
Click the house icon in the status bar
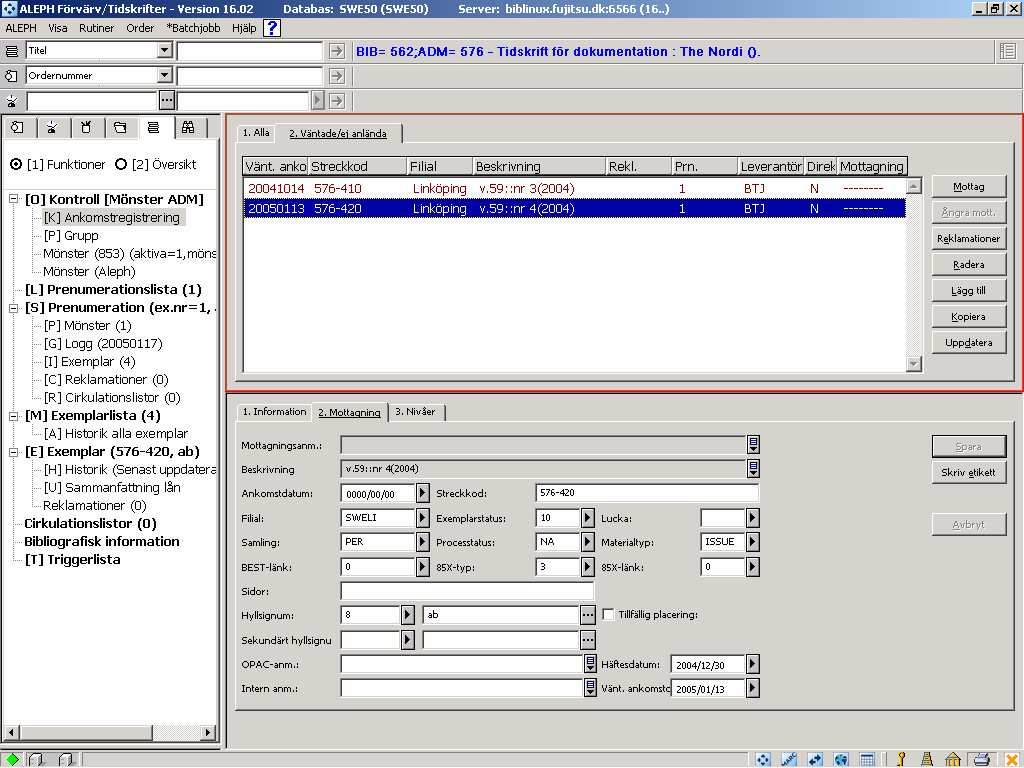point(953,760)
